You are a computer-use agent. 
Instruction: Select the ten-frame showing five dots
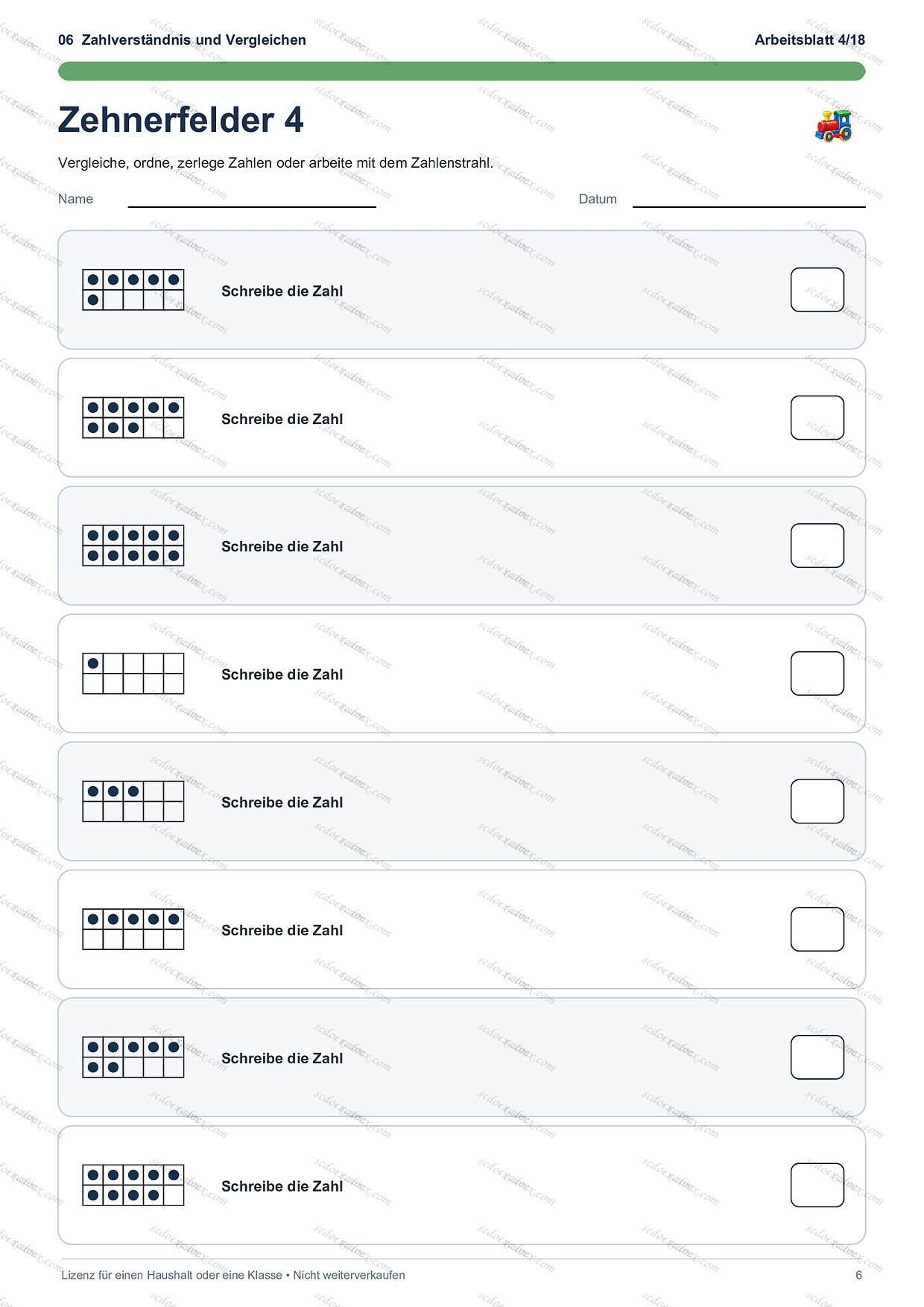pyautogui.click(x=133, y=929)
